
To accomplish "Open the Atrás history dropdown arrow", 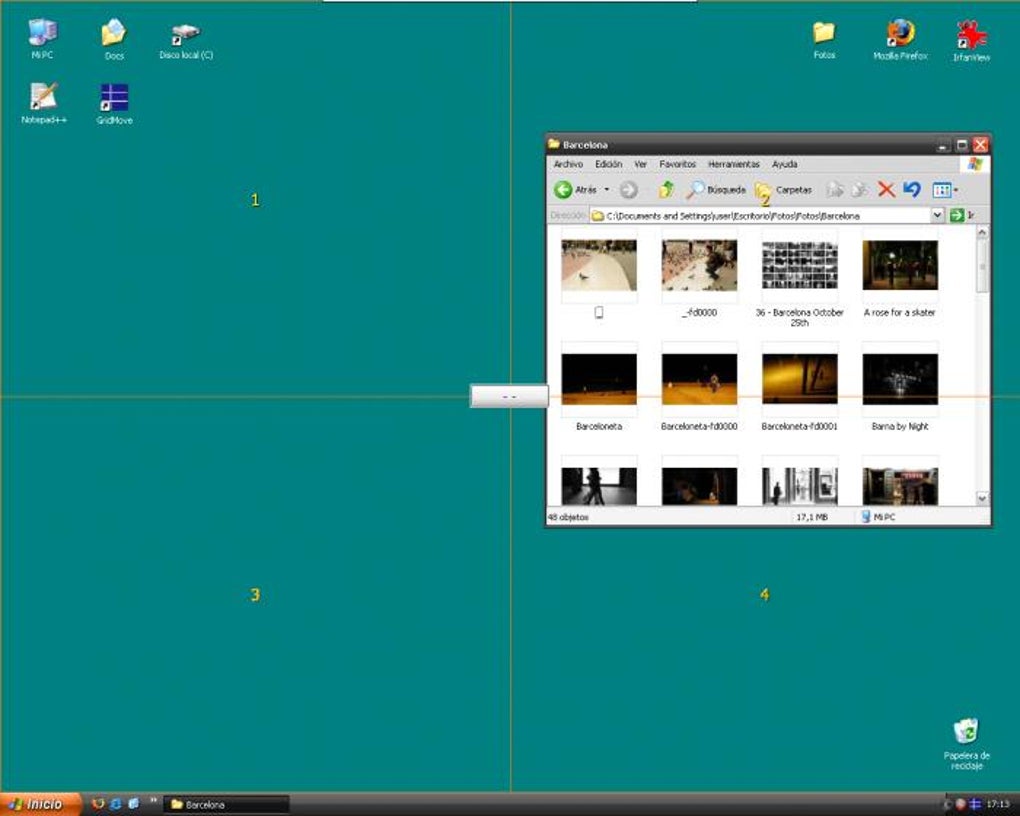I will click(x=607, y=189).
